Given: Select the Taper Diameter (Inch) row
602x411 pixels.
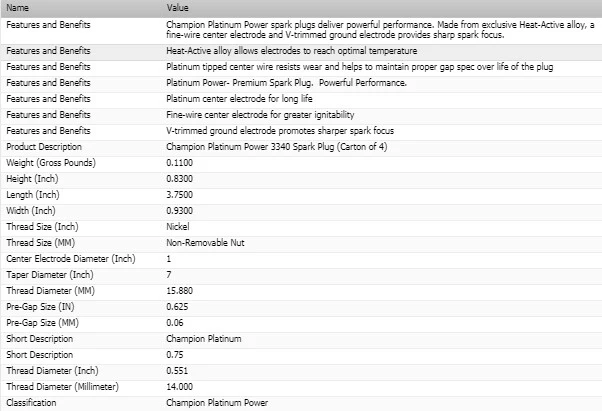Looking at the screenshot, I should tap(301, 275).
